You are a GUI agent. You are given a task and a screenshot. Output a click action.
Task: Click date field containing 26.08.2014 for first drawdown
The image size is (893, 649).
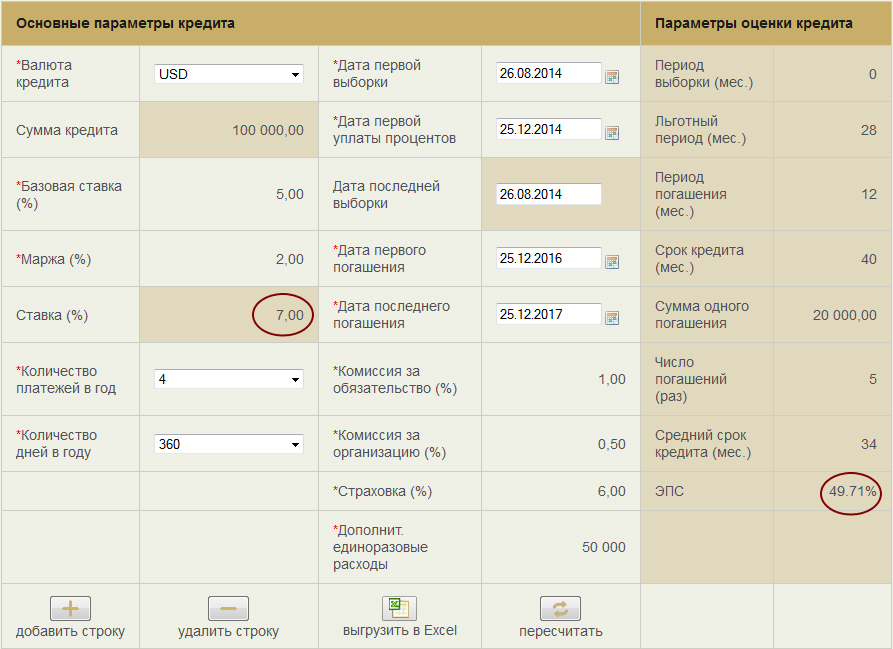pos(548,73)
